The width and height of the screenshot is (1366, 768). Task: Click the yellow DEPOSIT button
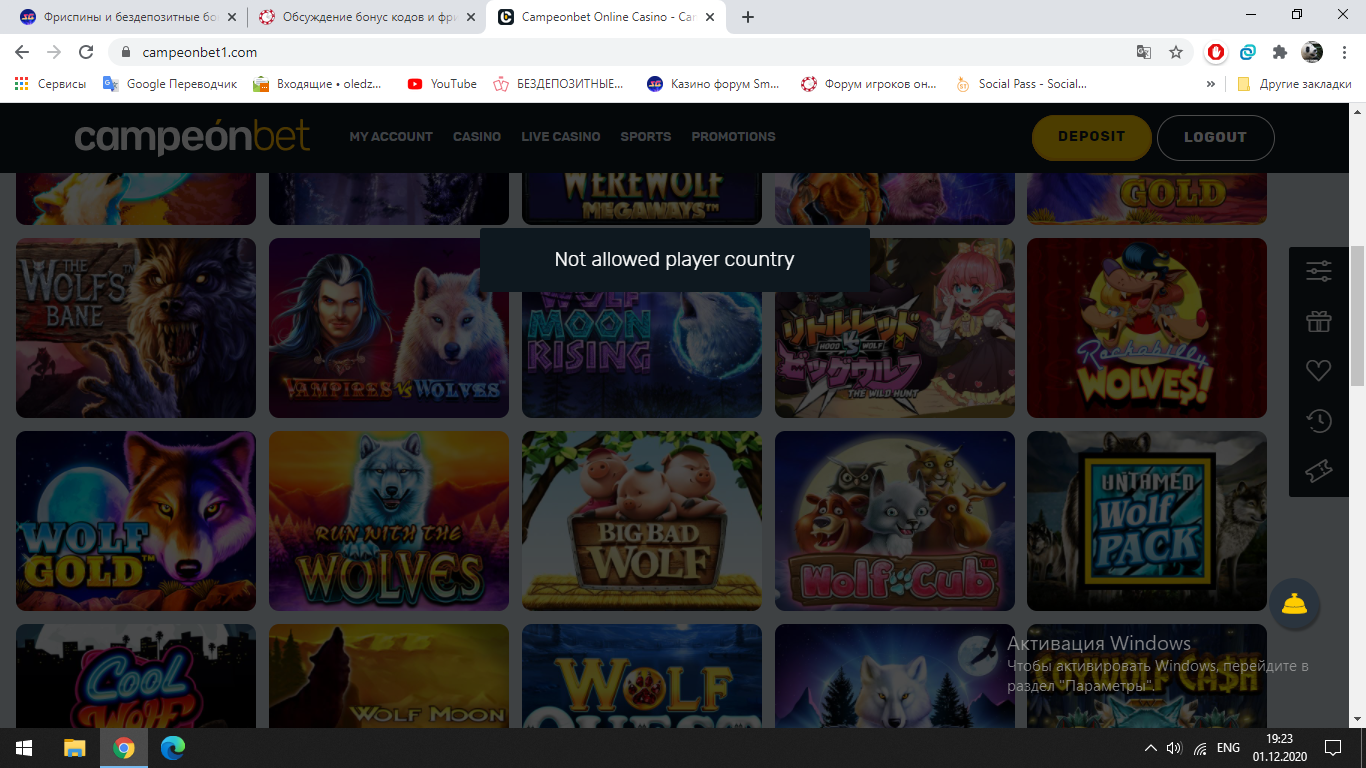click(1092, 137)
